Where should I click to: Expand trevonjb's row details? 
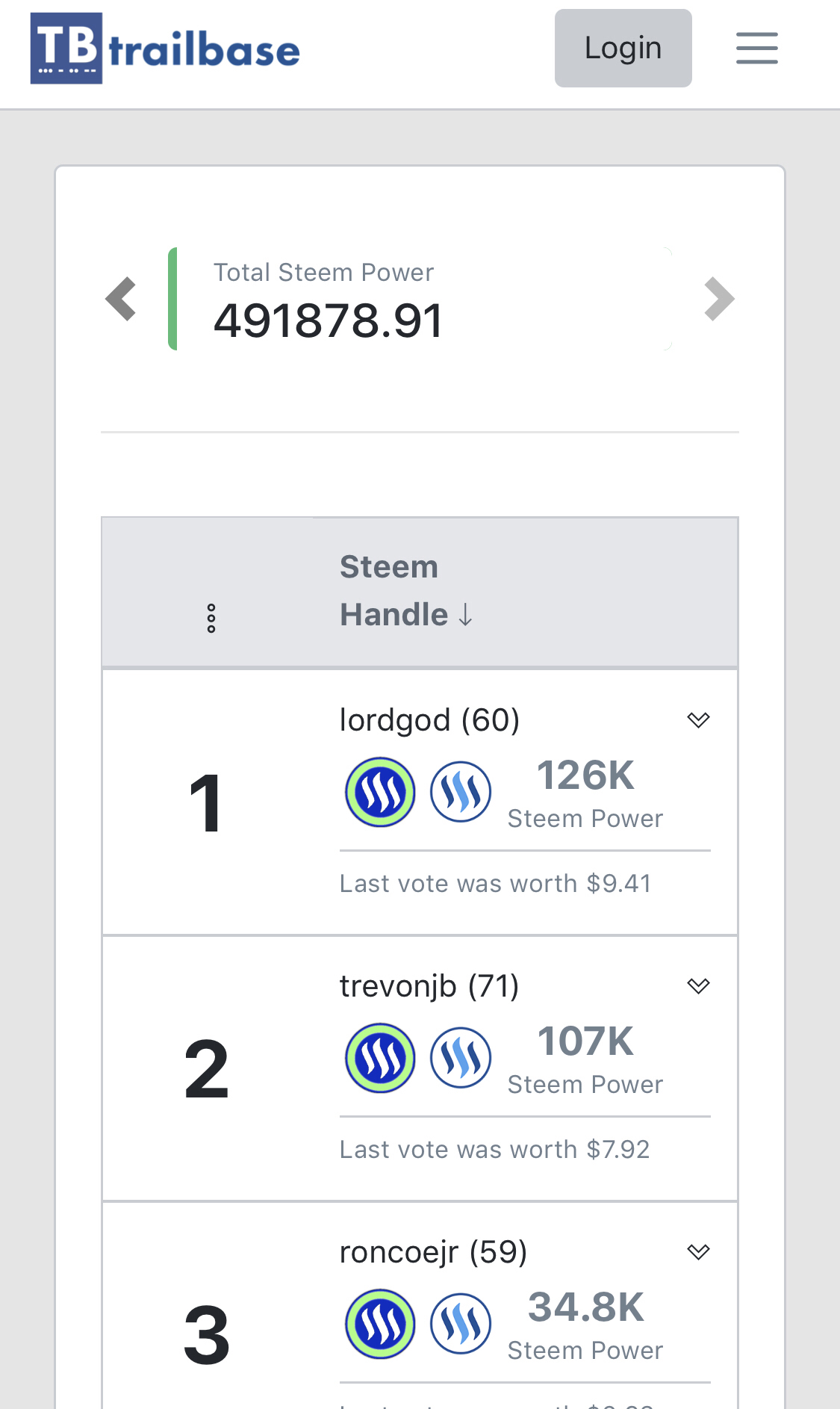698,986
